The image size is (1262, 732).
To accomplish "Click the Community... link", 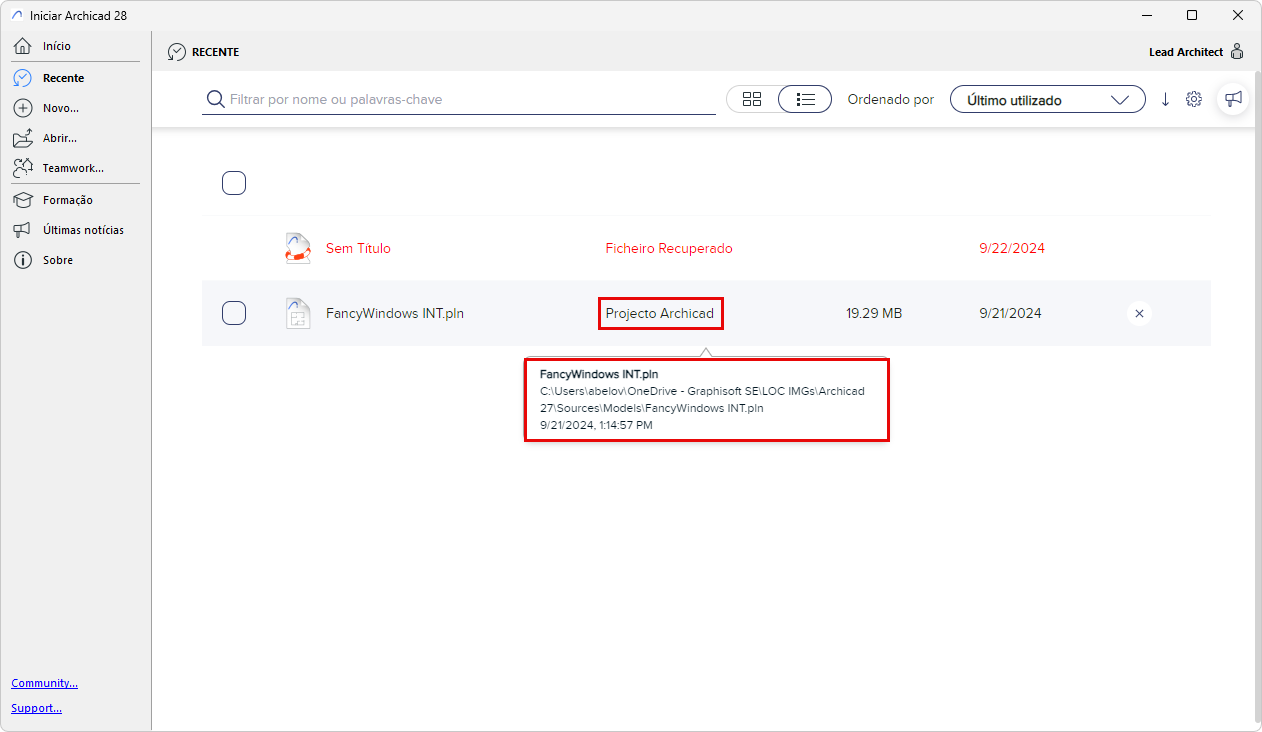I will tap(44, 683).
